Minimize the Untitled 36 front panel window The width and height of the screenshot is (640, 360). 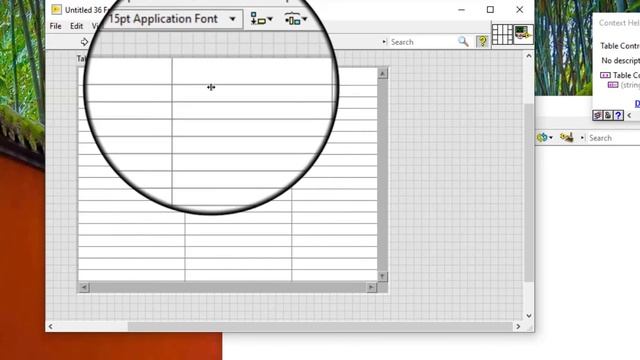click(x=462, y=9)
